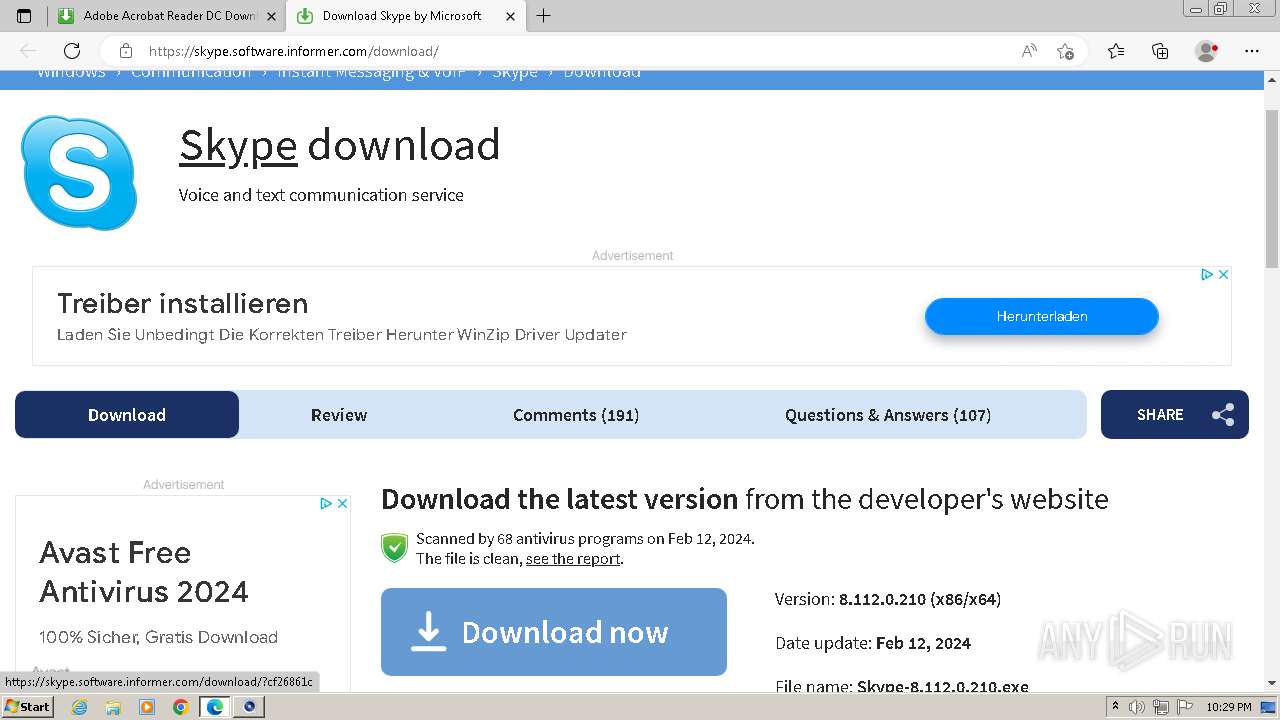Image resolution: width=1280 pixels, height=720 pixels.
Task: Close the Treiber installieren banner ad
Action: coord(1223,274)
